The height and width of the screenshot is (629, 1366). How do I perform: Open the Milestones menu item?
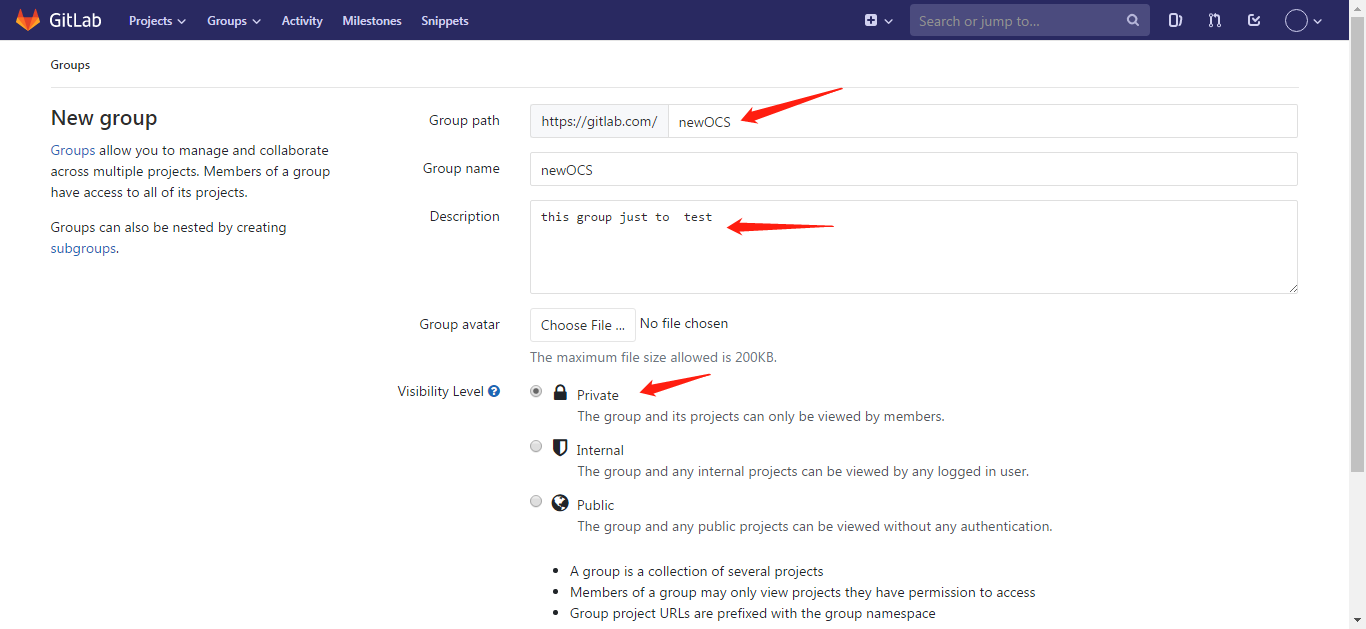point(371,20)
